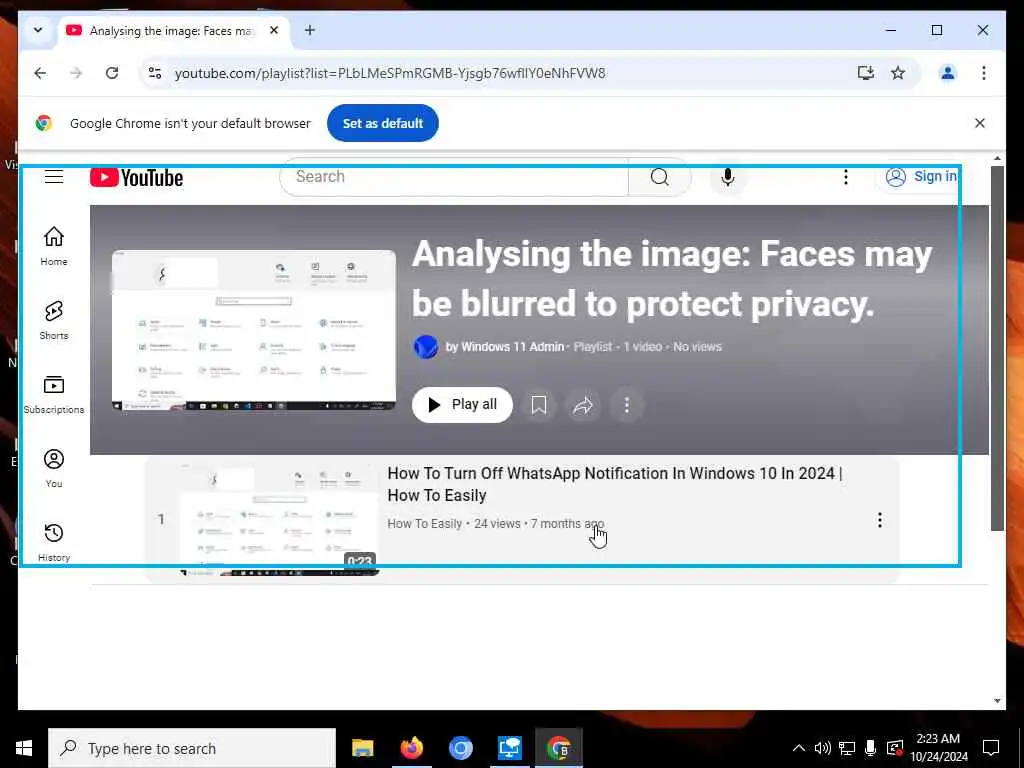
Task: Click the YouTube logo
Action: tap(136, 177)
